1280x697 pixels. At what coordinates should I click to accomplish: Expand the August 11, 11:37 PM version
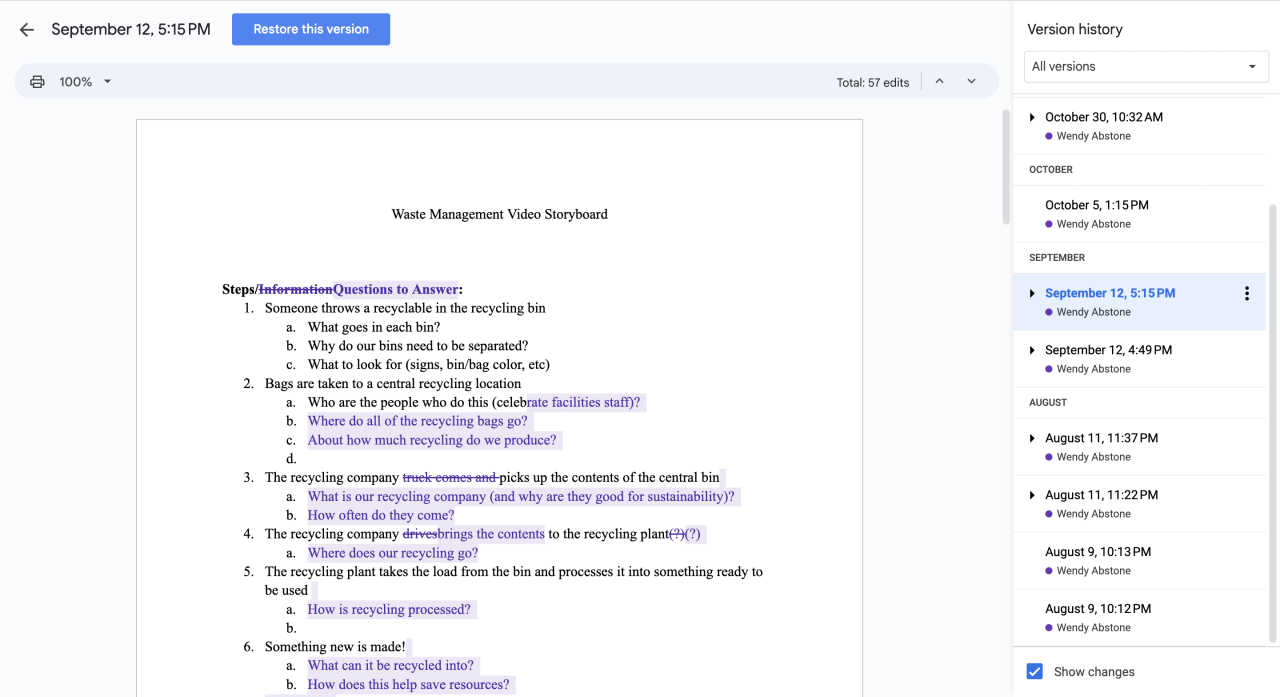click(x=1032, y=438)
